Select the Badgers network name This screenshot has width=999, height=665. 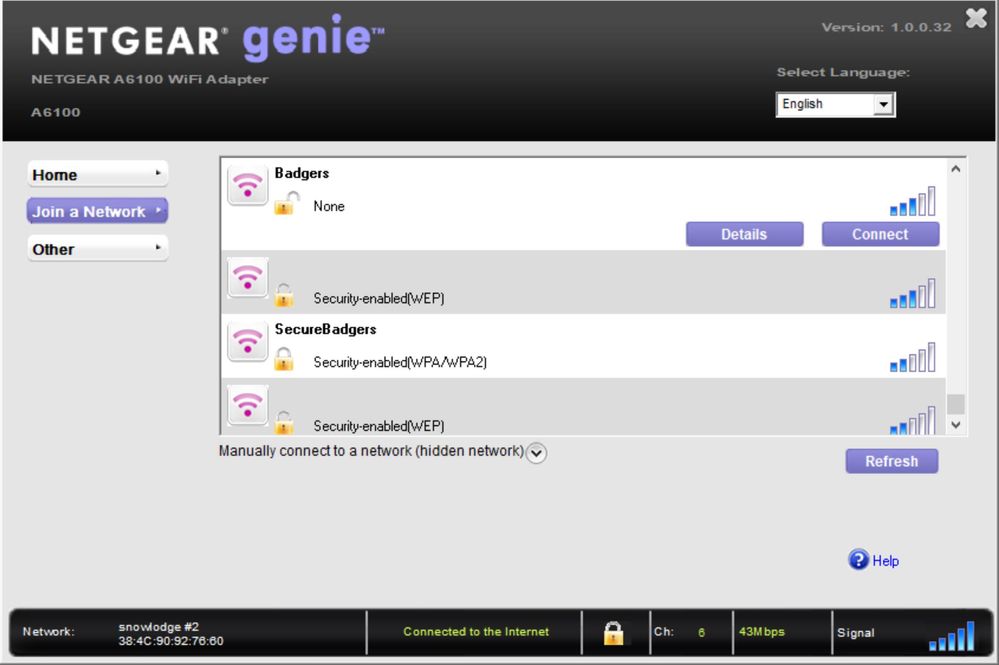tap(301, 173)
